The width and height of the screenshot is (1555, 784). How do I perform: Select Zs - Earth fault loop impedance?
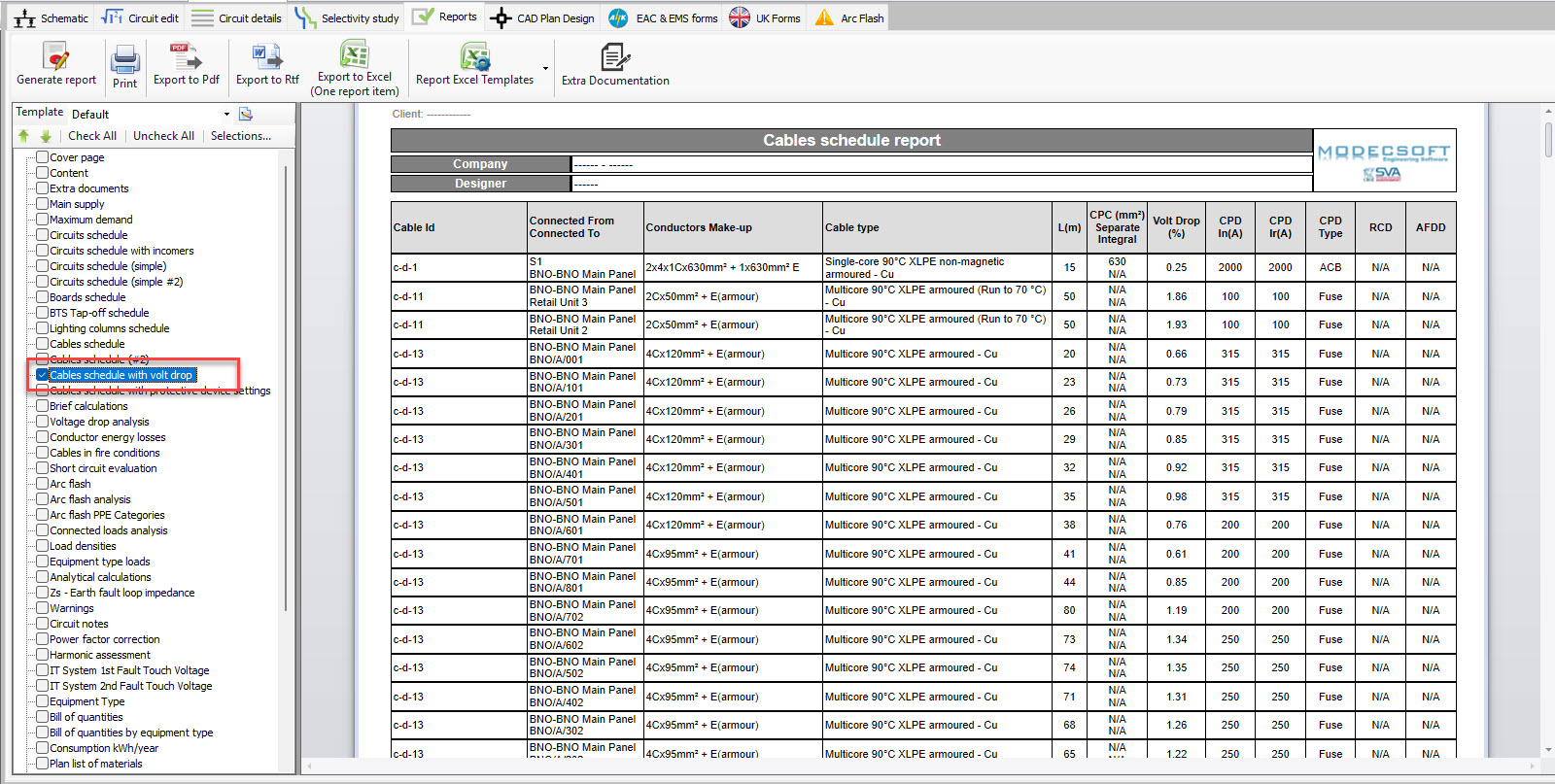point(122,593)
